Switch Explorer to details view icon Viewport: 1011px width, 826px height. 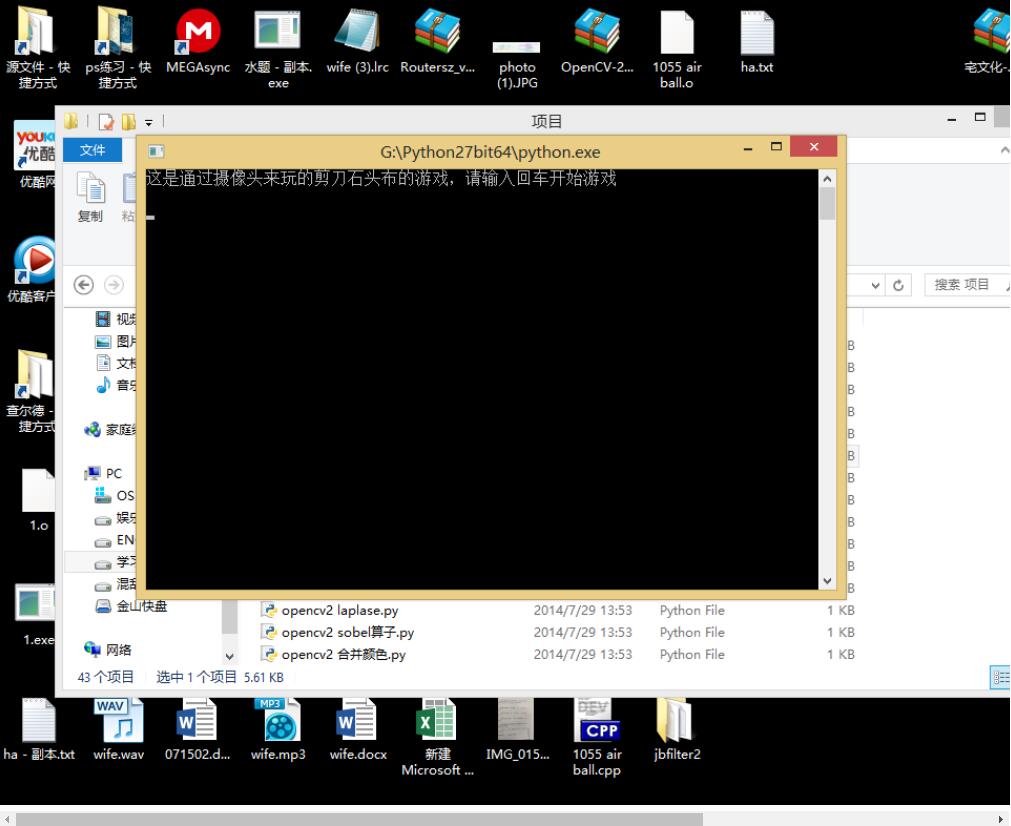pos(999,678)
